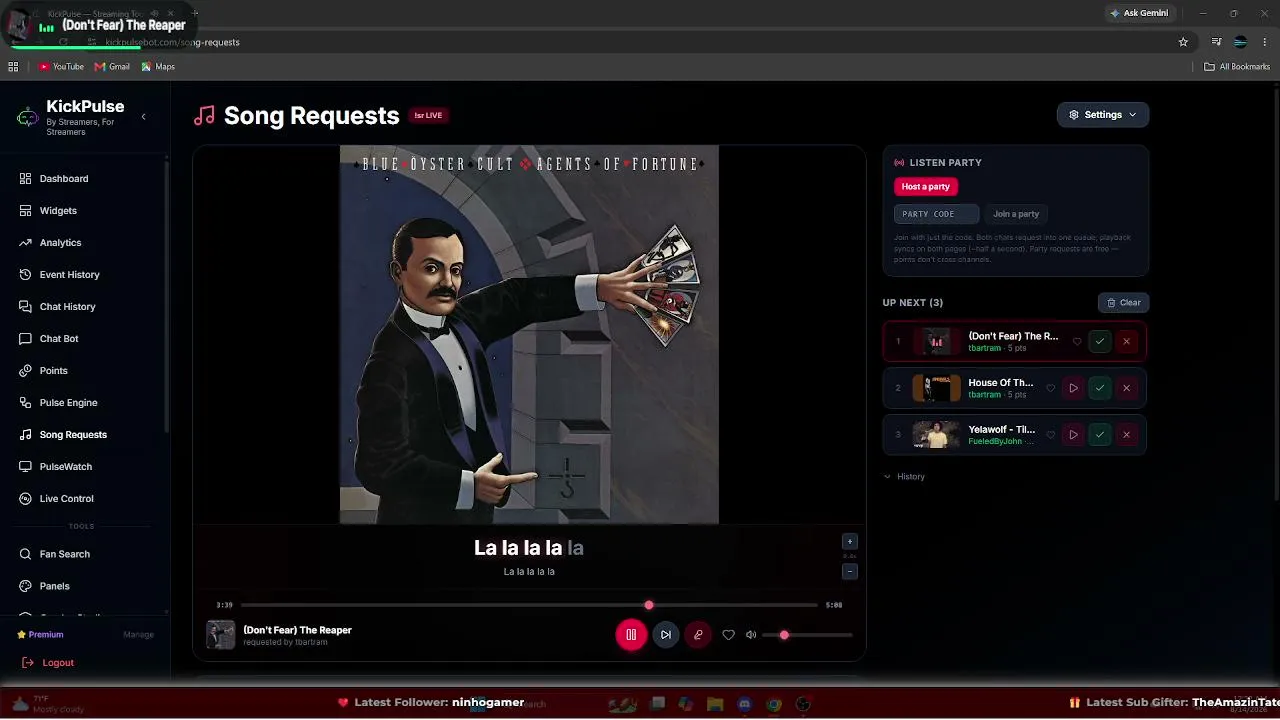Click the (Don't Fear) The Reaper queue thumbnail
The height and width of the screenshot is (720, 1280).
(937, 342)
